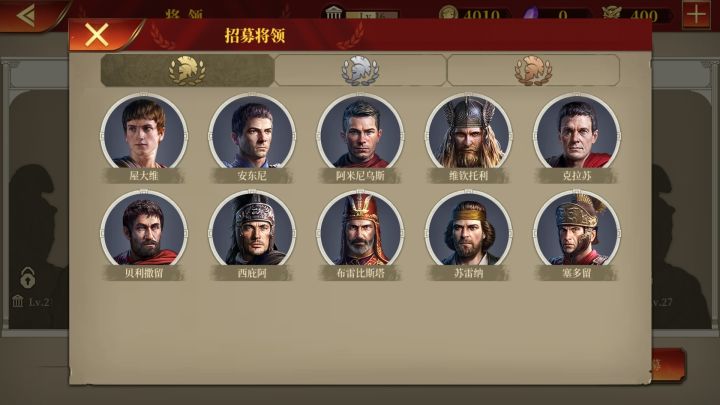The width and height of the screenshot is (720, 405).
Task: Select red-crowned general 布雷比斯塔
Action: [360, 230]
